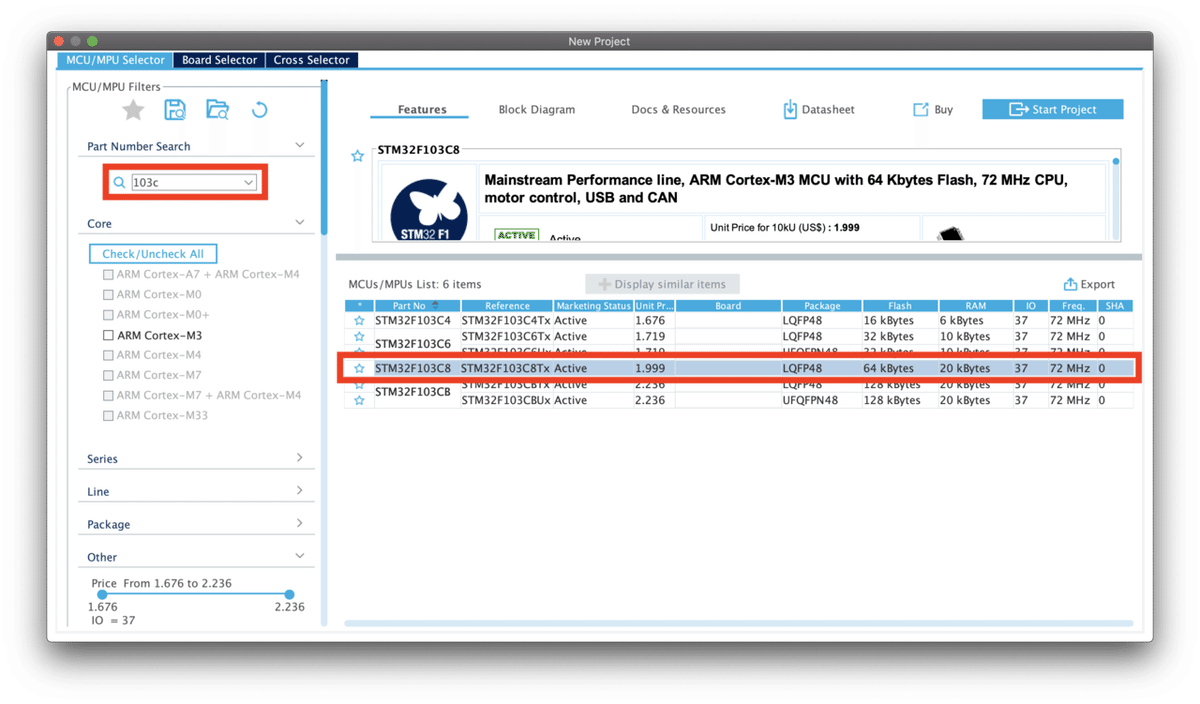This screenshot has width=1200, height=704.
Task: Toggle the ARM Cortex-M7 checkbox
Action: pyautogui.click(x=108, y=375)
